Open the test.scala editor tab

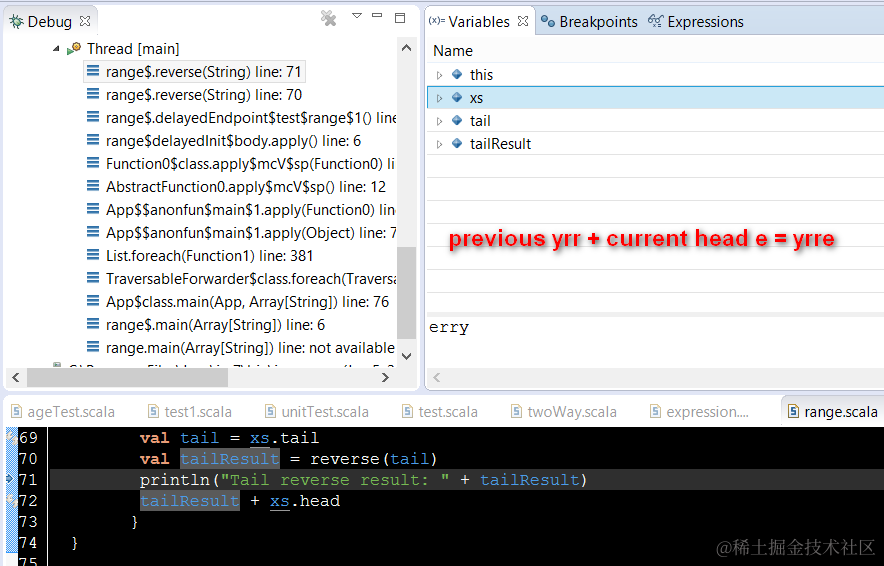pyautogui.click(x=440, y=412)
